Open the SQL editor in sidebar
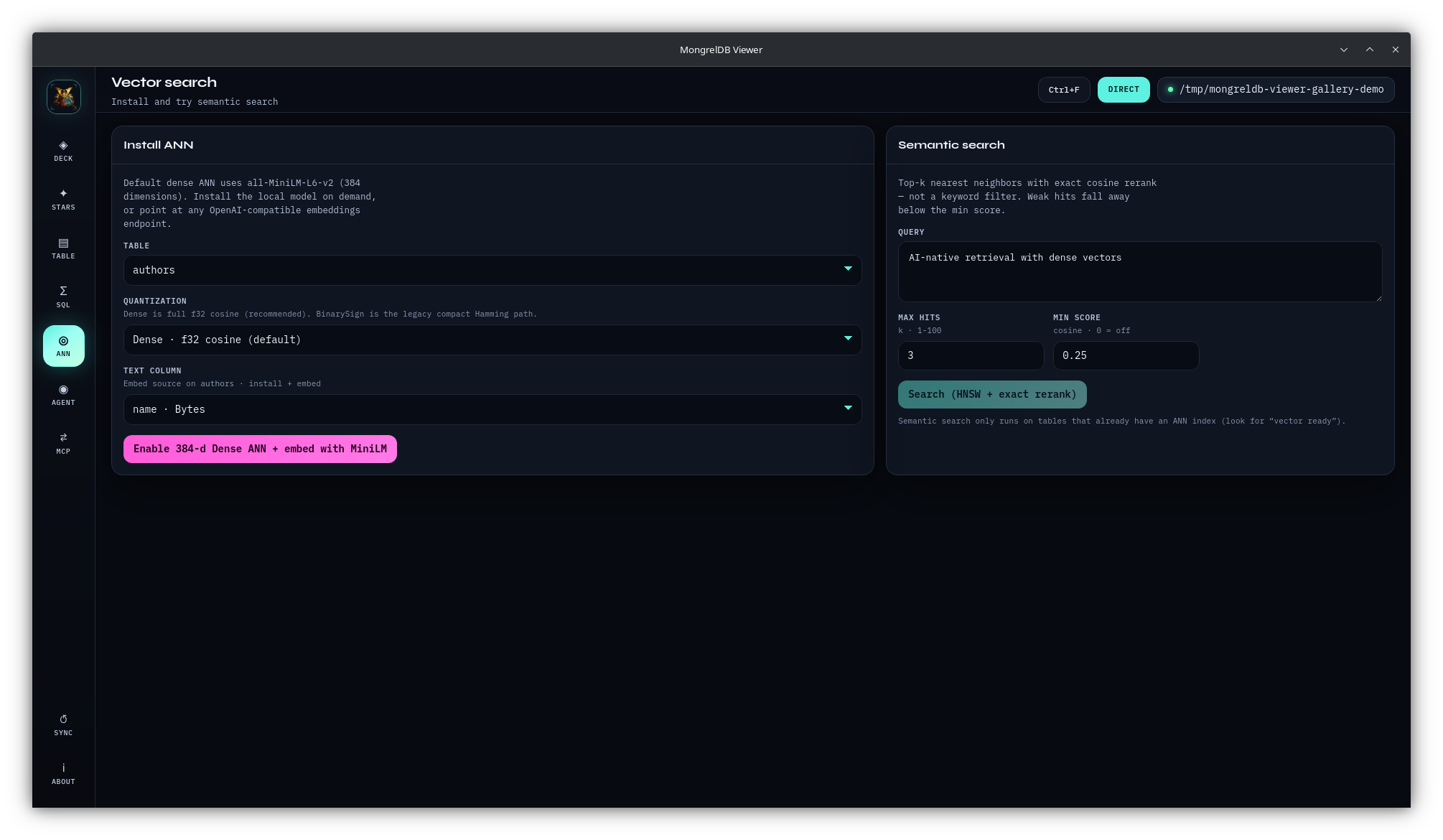Viewport: 1443px width, 840px height. click(x=63, y=297)
